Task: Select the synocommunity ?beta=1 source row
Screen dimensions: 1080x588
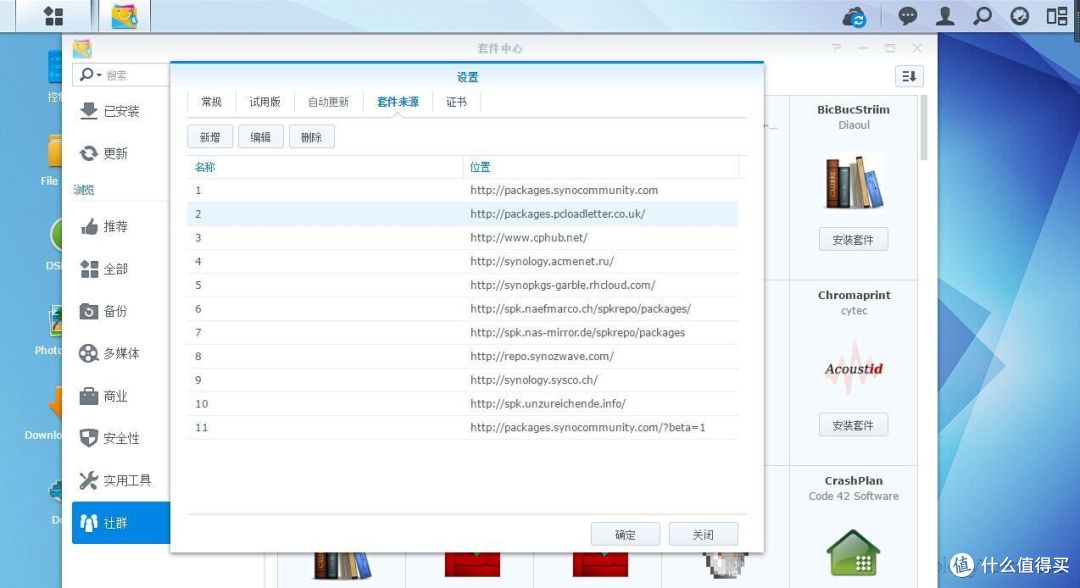Action: click(x=463, y=428)
